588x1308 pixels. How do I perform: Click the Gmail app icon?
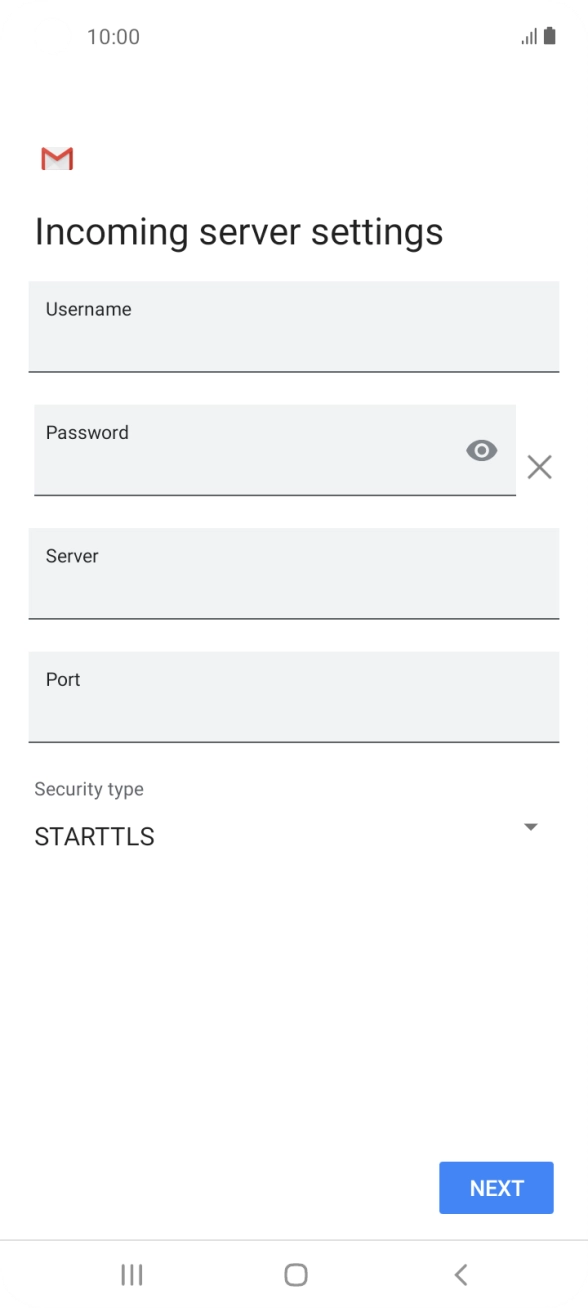click(57, 158)
